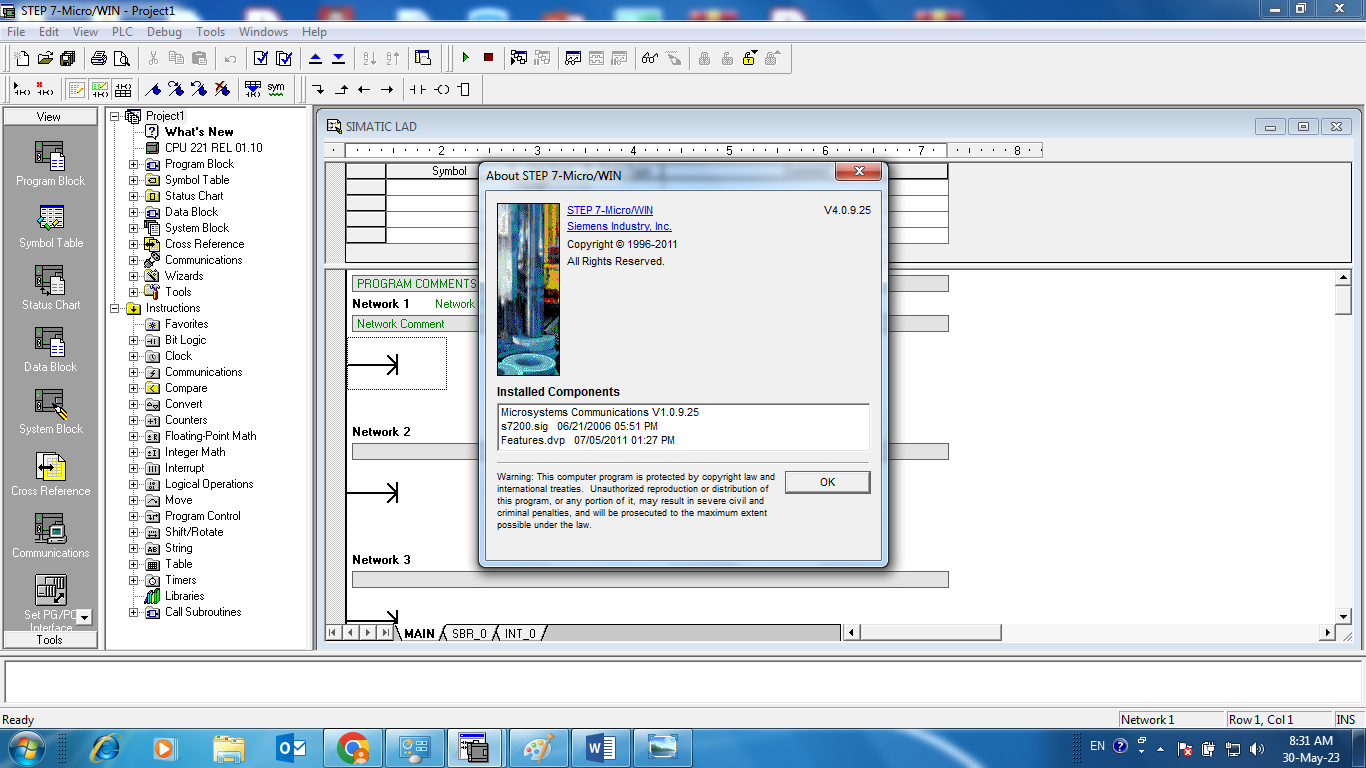Open the PLC menu

pyautogui.click(x=122, y=32)
